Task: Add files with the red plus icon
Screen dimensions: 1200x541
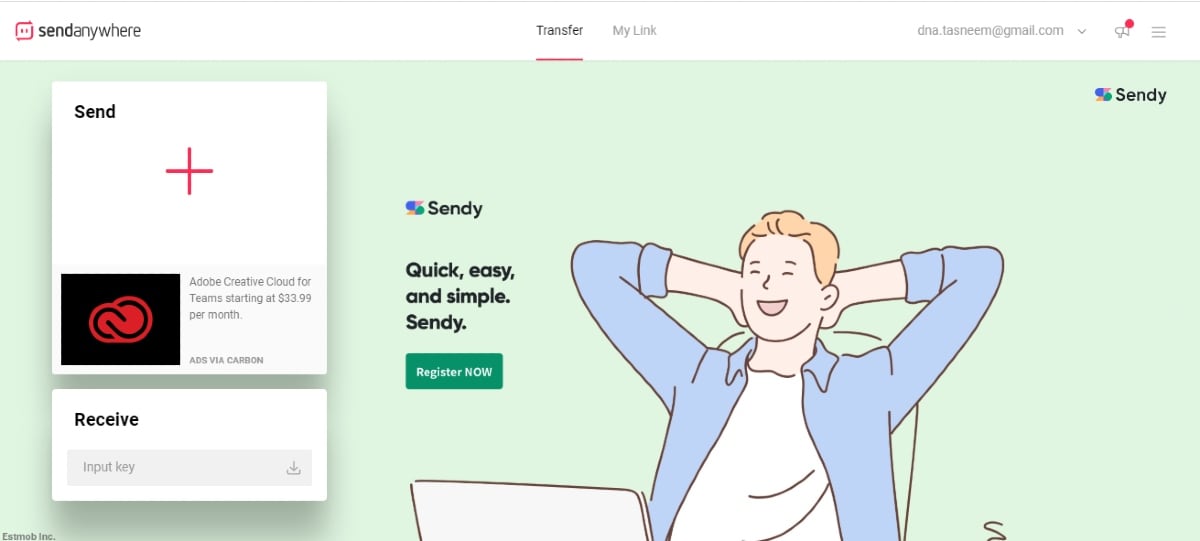Action: tap(189, 171)
